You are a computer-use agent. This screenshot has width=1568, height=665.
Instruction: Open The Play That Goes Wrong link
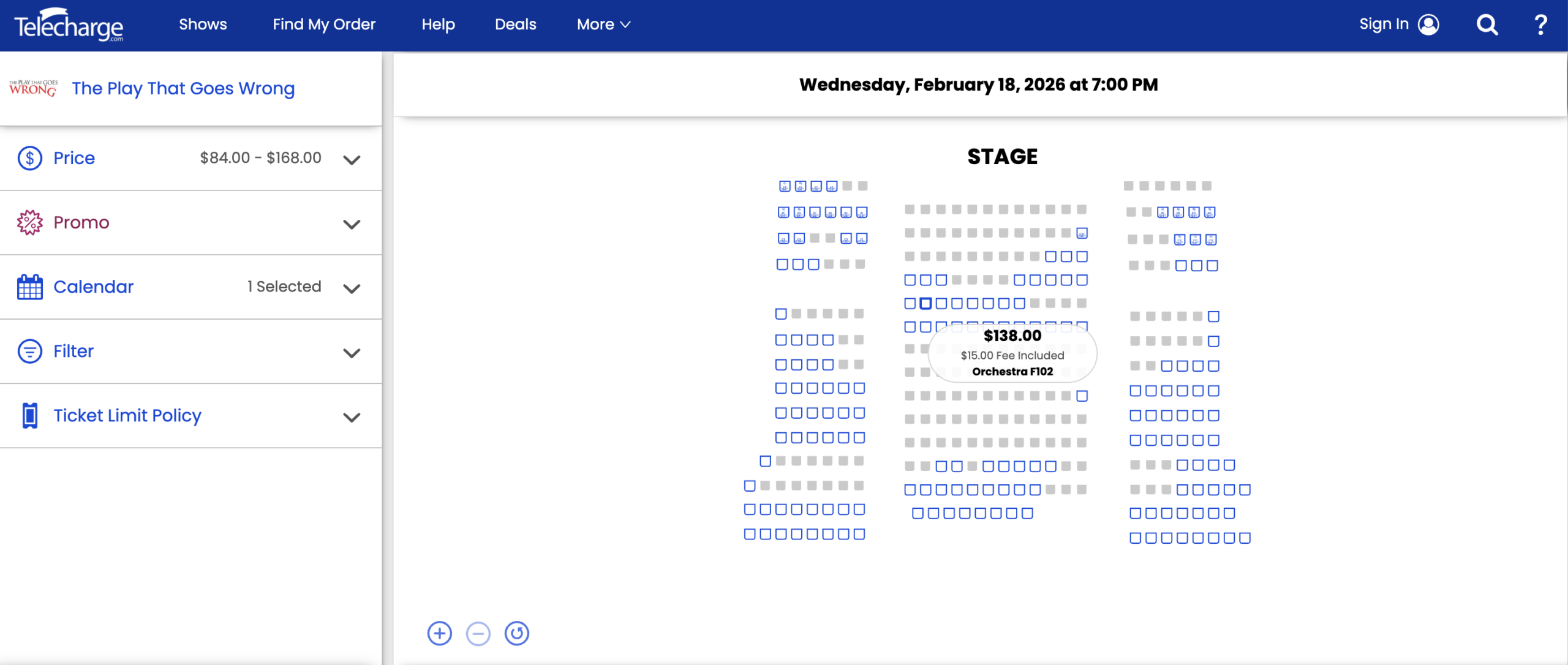pos(183,89)
